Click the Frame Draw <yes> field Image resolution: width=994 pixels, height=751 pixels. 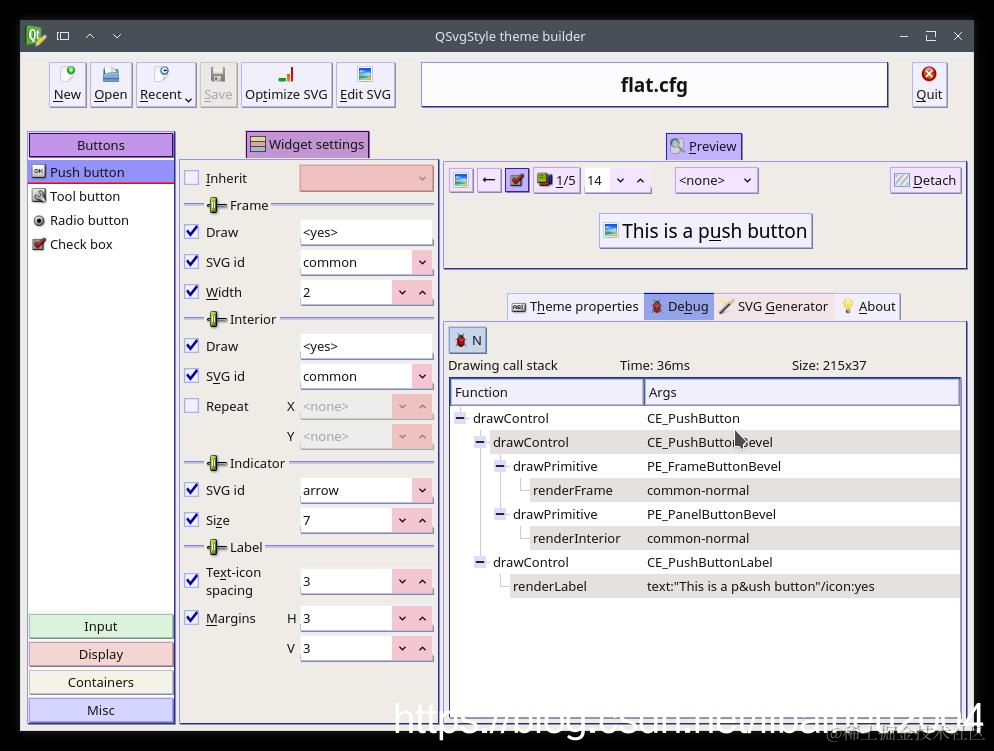pyautogui.click(x=366, y=233)
